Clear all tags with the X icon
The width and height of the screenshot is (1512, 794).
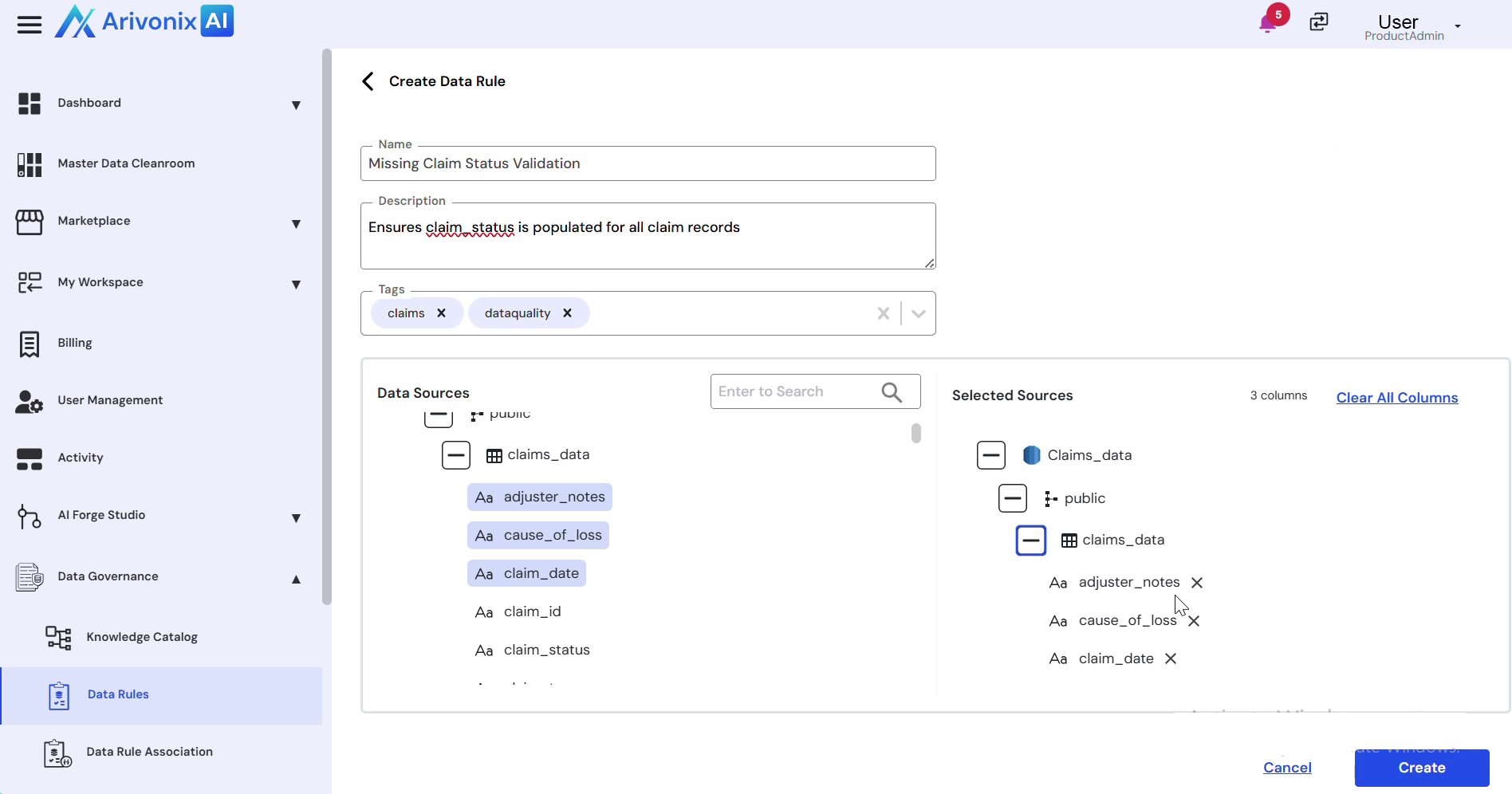883,313
